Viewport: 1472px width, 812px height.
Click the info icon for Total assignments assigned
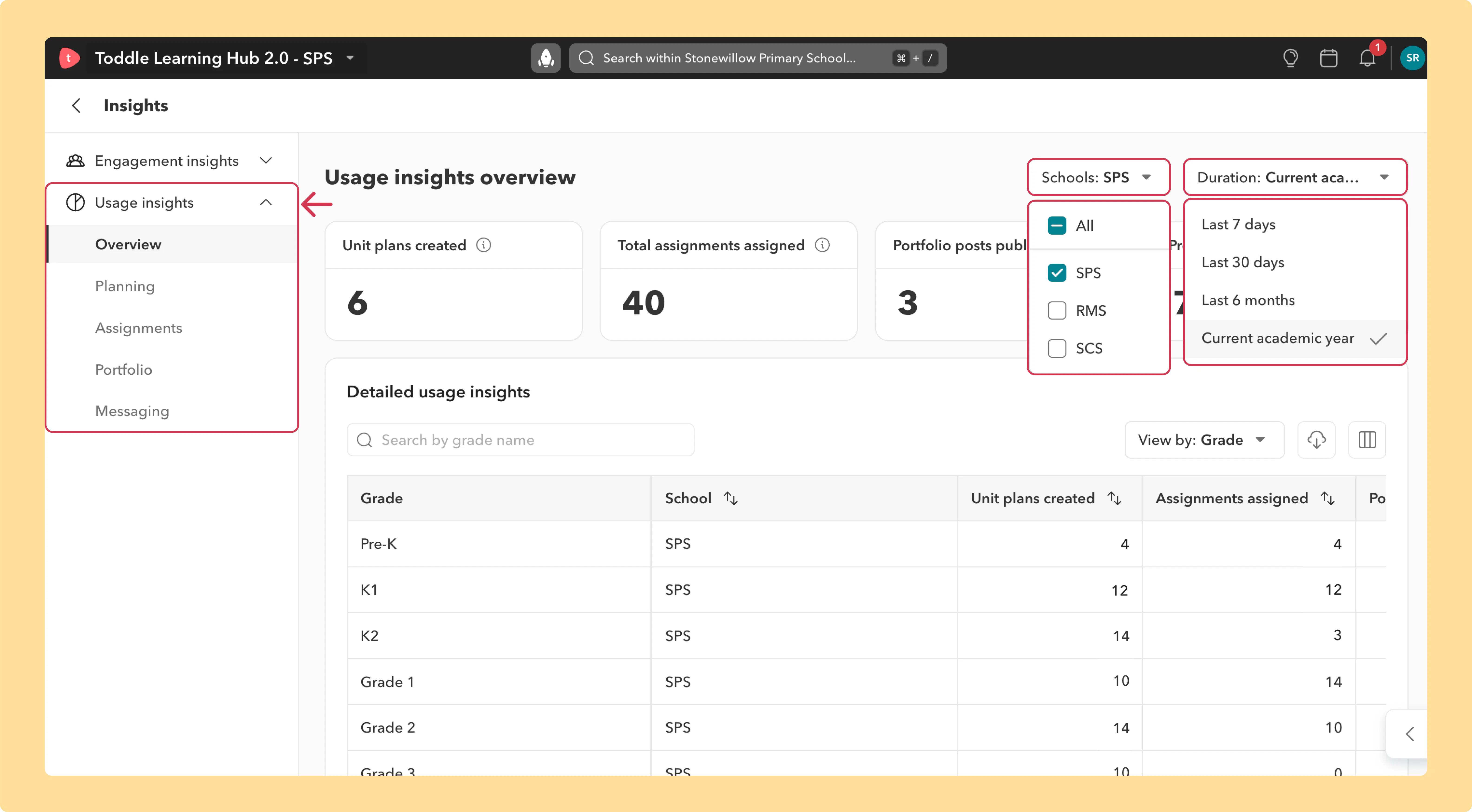tap(822, 245)
